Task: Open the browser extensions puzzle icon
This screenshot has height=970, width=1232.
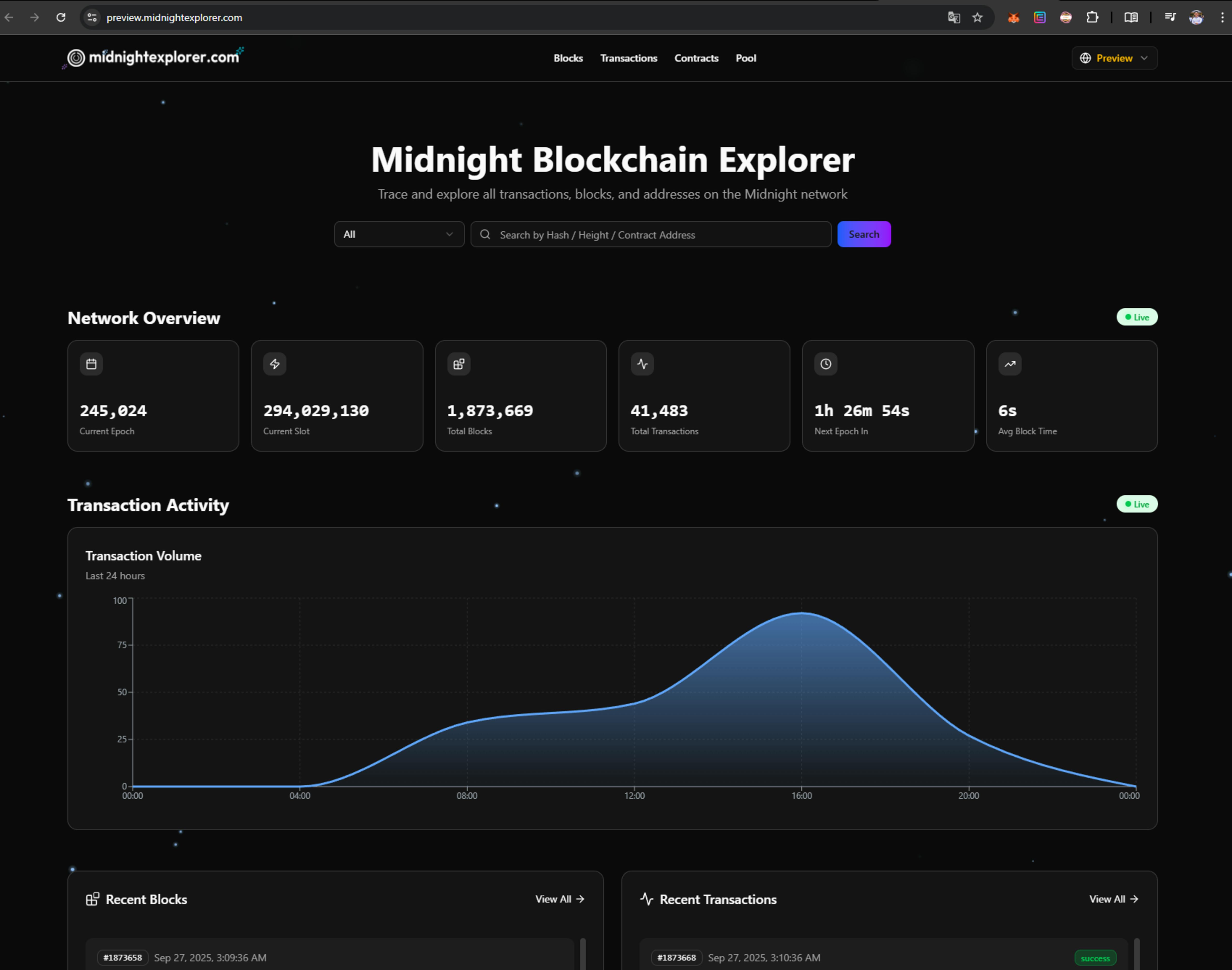Action: [1092, 18]
